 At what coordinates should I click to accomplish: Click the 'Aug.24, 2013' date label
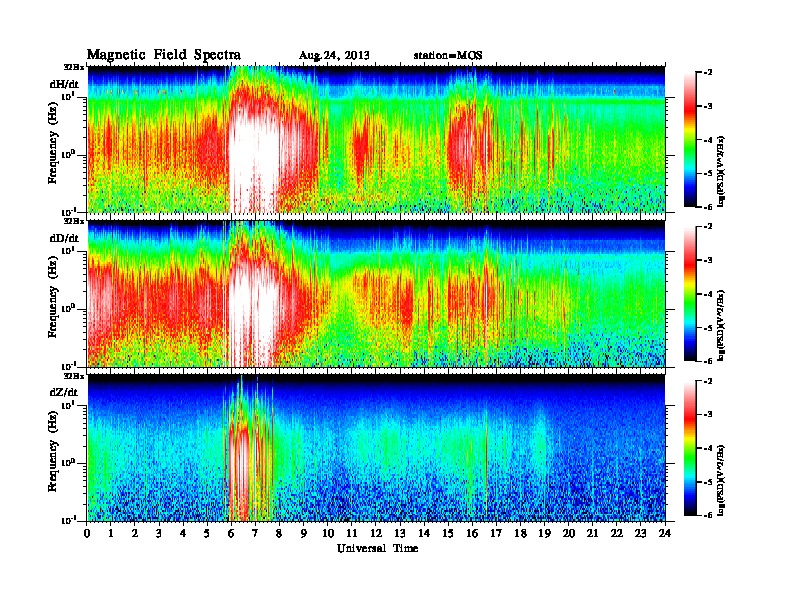tap(334, 55)
